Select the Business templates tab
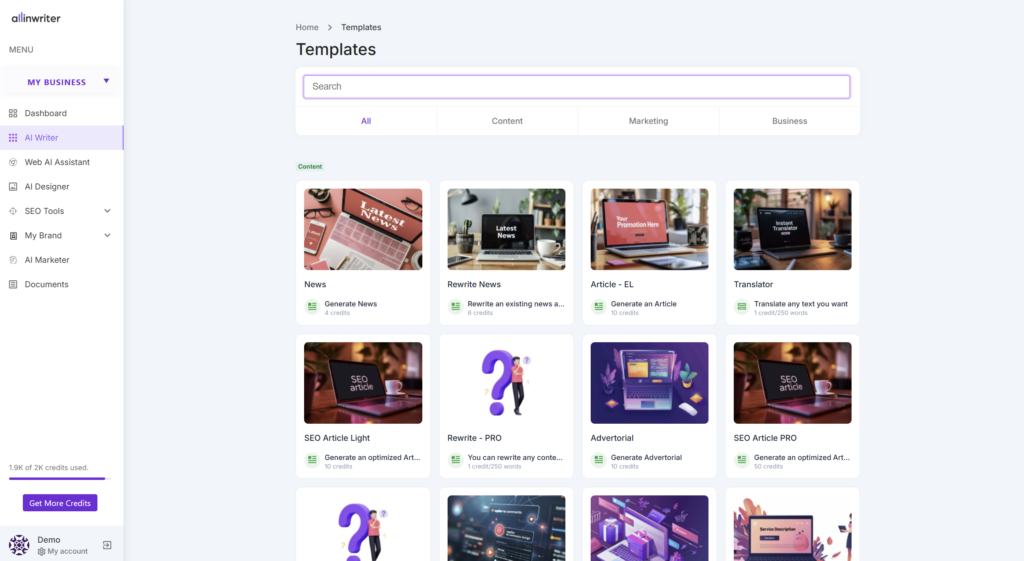This screenshot has height=561, width=1024. point(789,121)
